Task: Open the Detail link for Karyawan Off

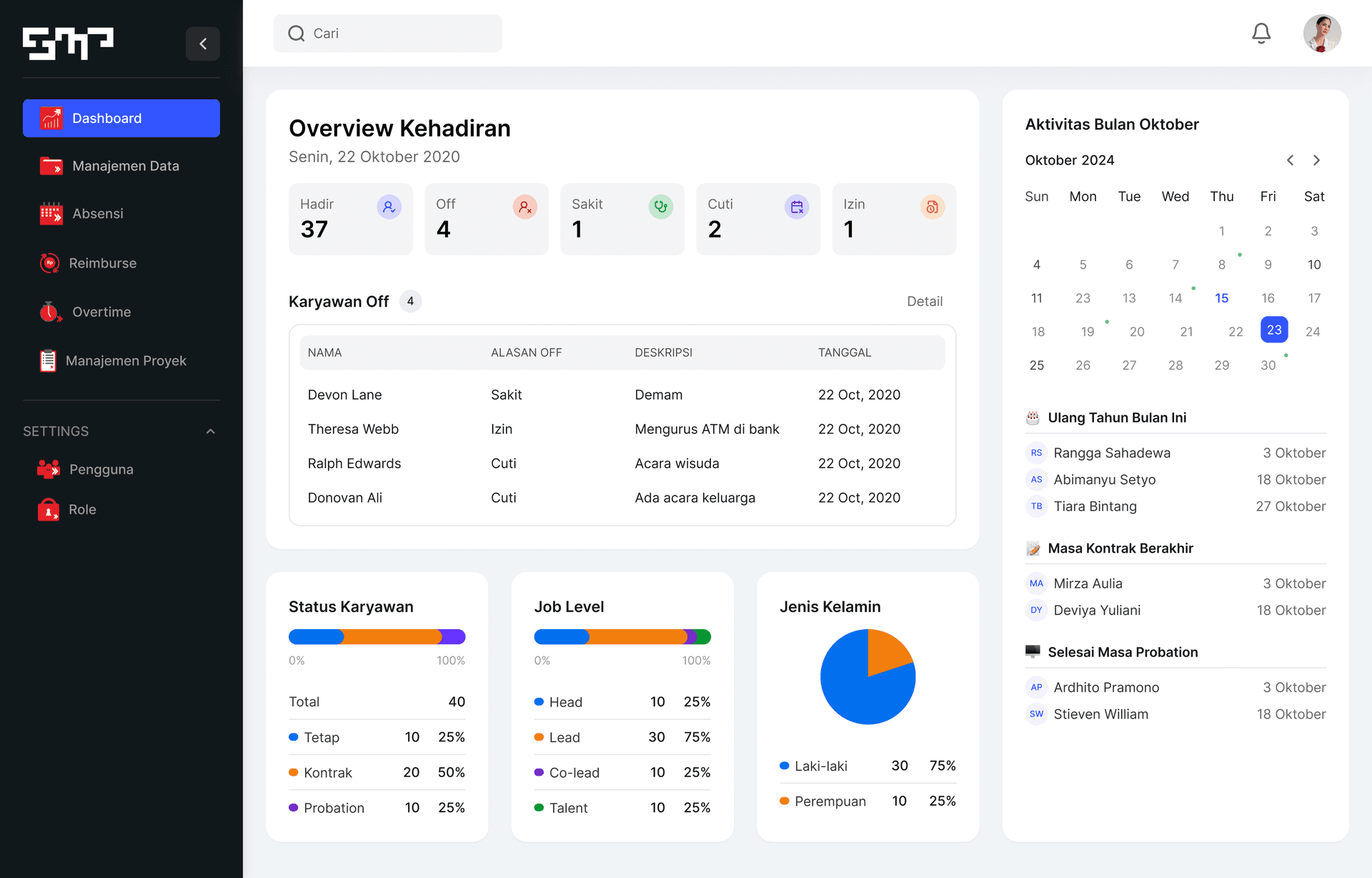Action: [x=925, y=301]
